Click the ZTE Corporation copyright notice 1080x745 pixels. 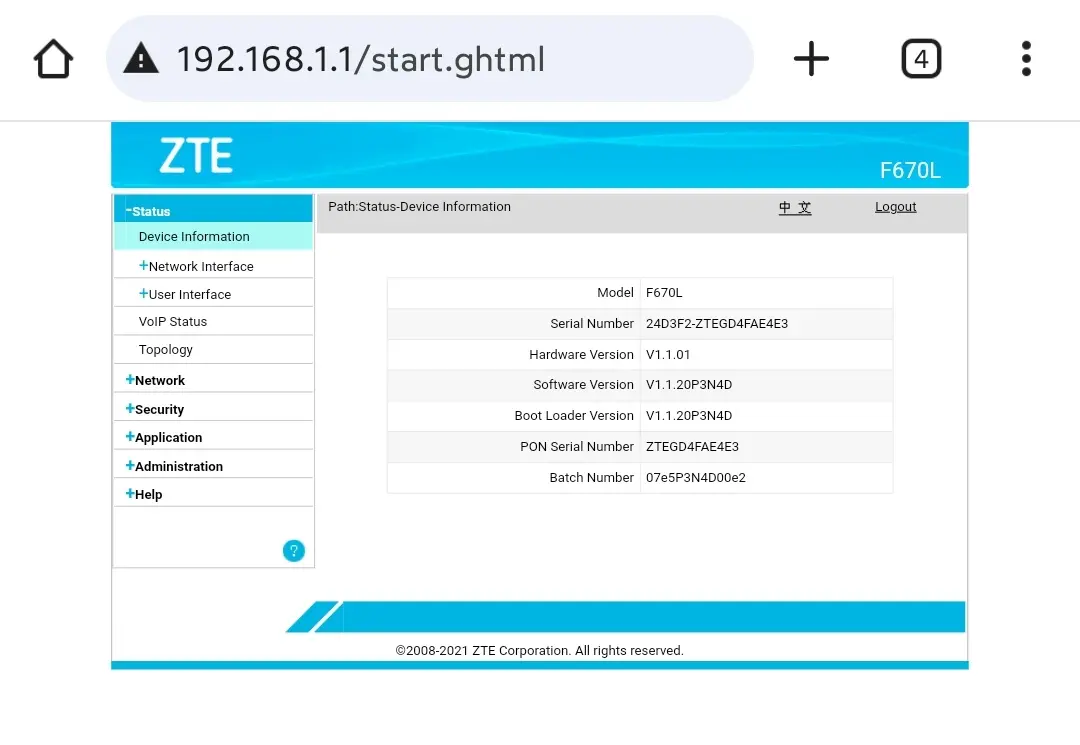(539, 651)
